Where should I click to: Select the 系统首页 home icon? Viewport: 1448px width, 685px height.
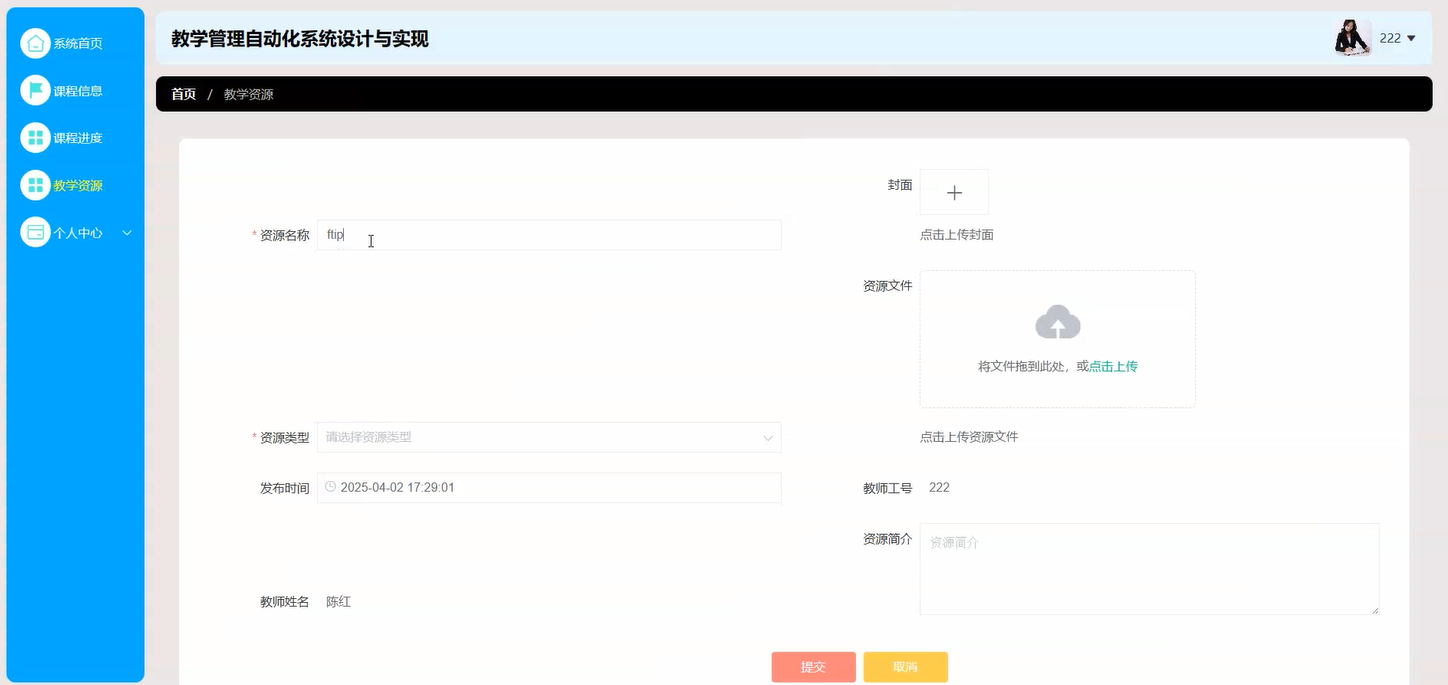36,43
